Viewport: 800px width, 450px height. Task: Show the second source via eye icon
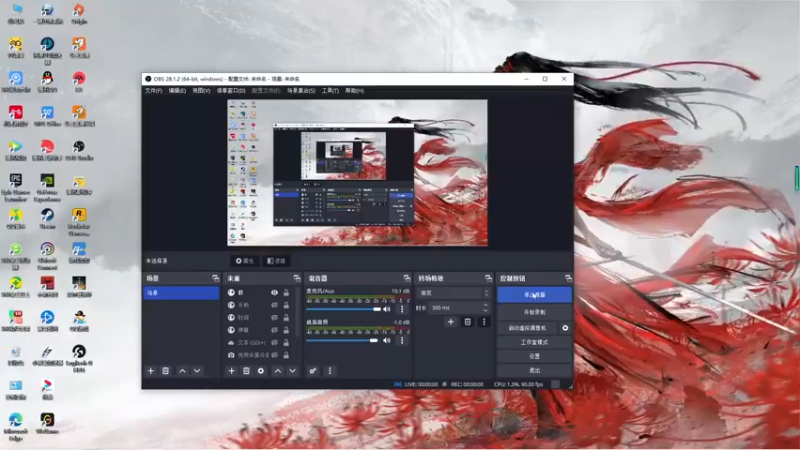coord(274,305)
